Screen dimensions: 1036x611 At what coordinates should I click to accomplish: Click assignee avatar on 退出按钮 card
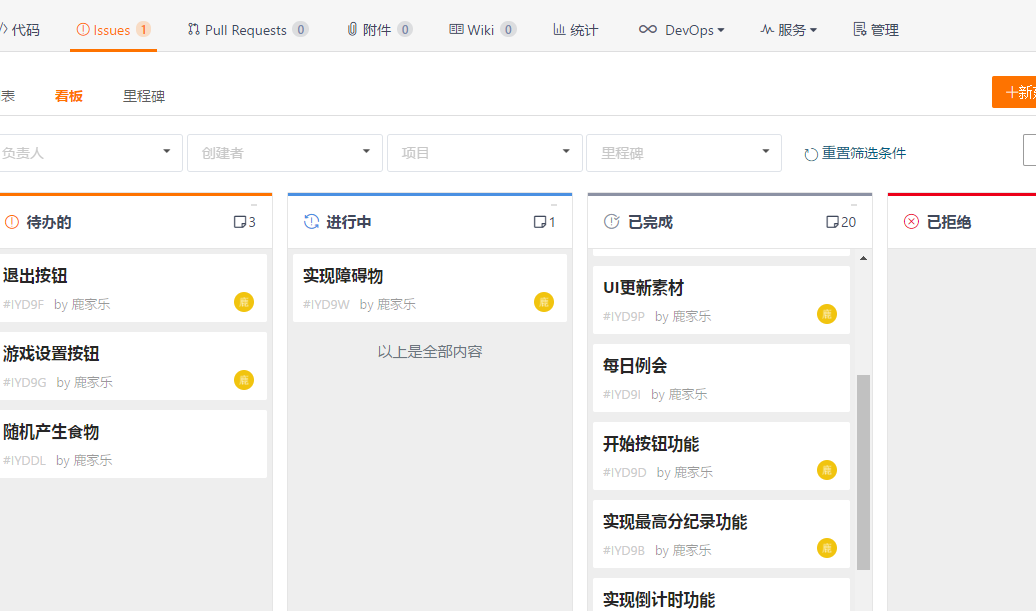(244, 303)
